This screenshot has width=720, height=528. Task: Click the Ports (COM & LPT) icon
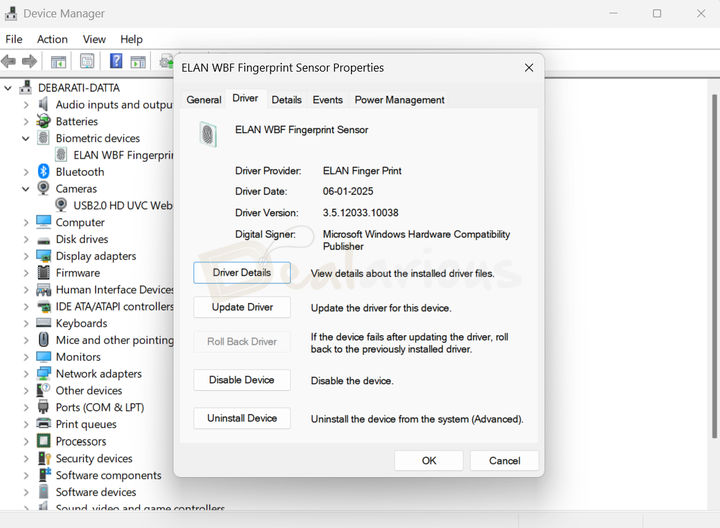tap(44, 407)
